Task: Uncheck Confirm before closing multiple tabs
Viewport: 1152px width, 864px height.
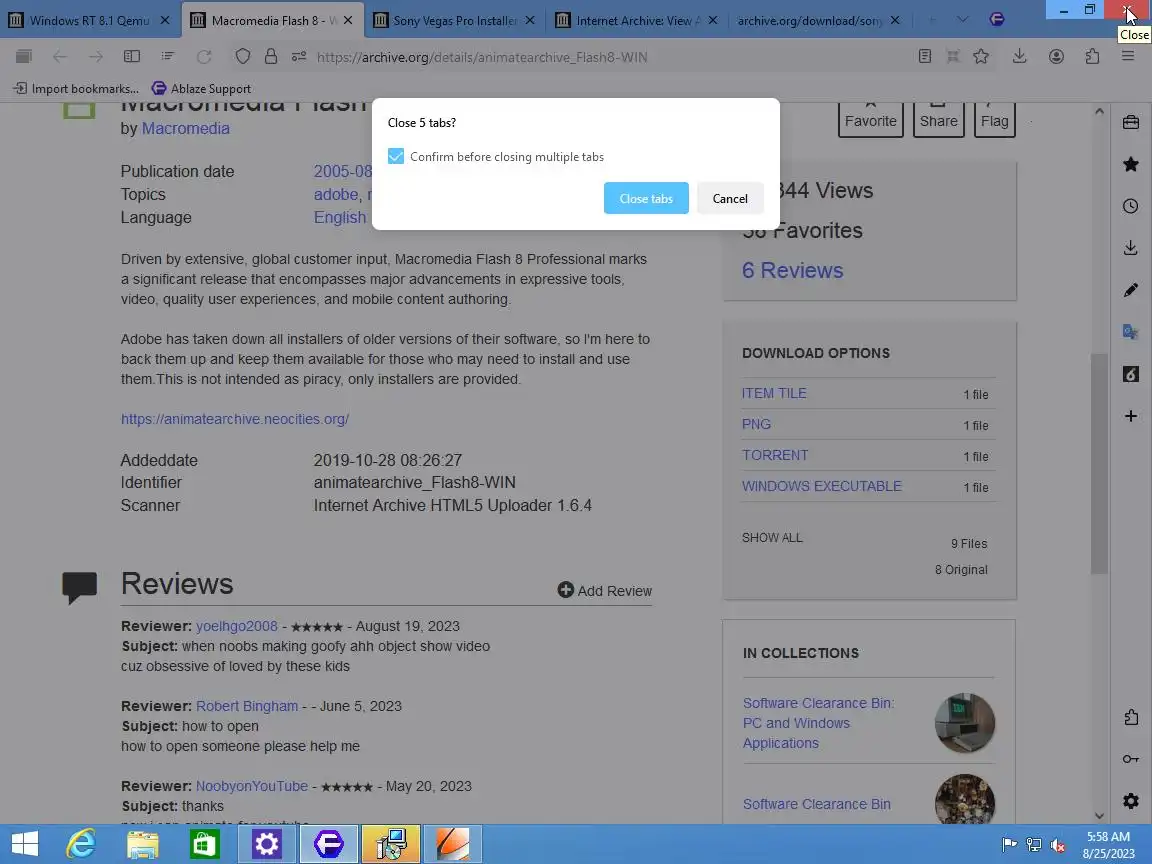Action: tap(396, 156)
